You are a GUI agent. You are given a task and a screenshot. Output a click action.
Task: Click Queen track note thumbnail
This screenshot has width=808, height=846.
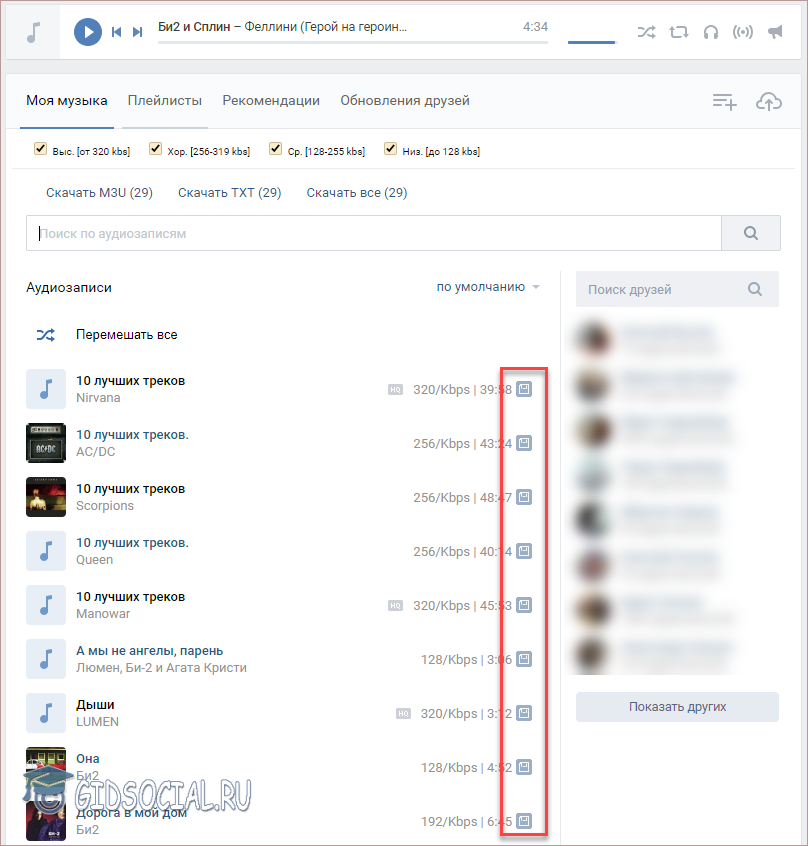[x=46, y=551]
